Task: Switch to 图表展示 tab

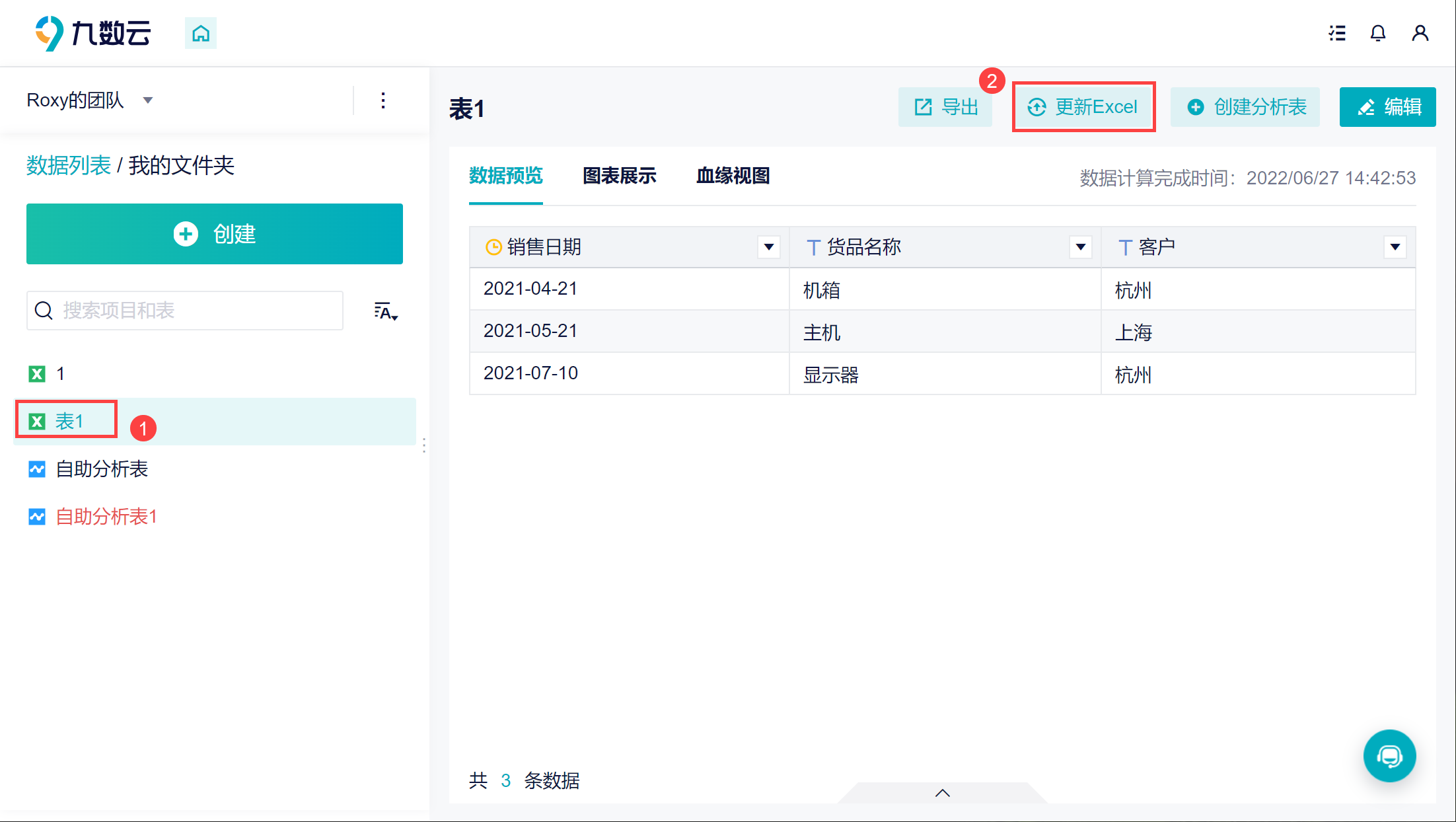Action: pos(619,176)
